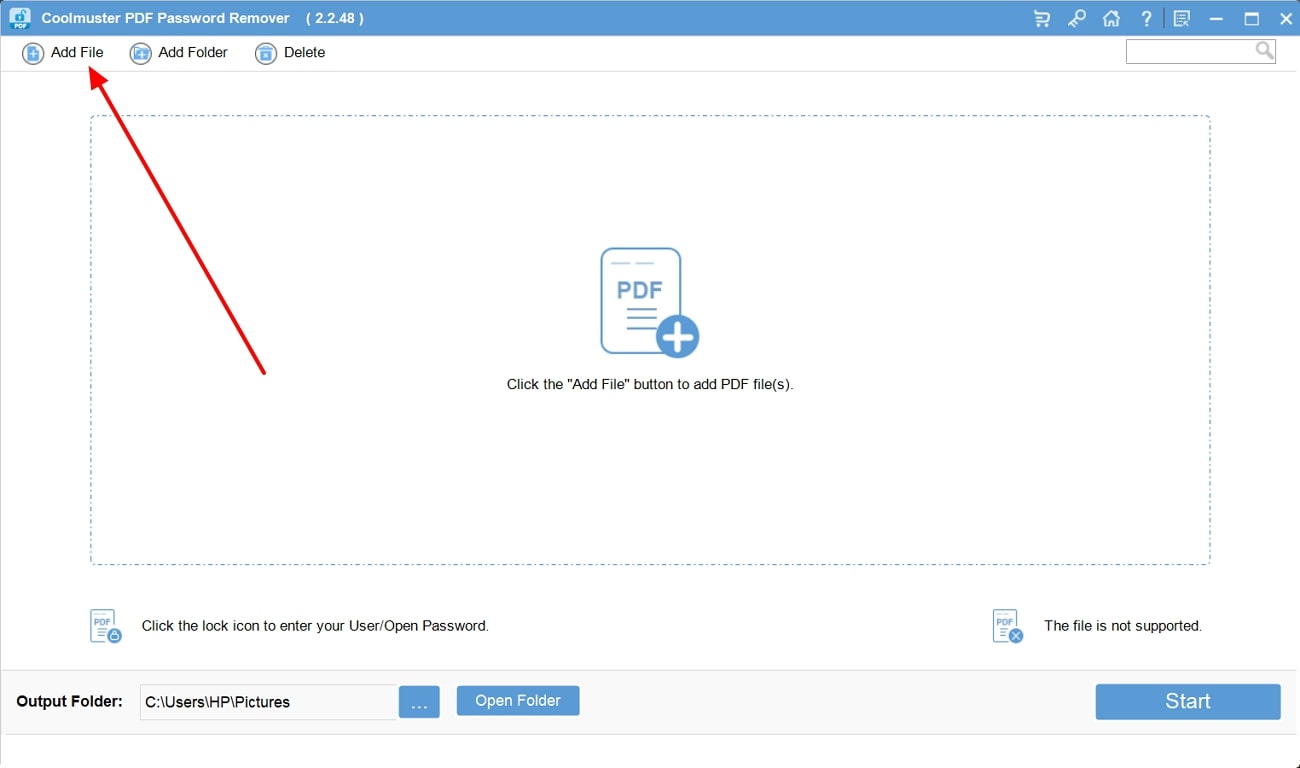Viewport: 1300px width, 768px height.
Task: Click the large PDF plus icon
Action: click(x=649, y=302)
